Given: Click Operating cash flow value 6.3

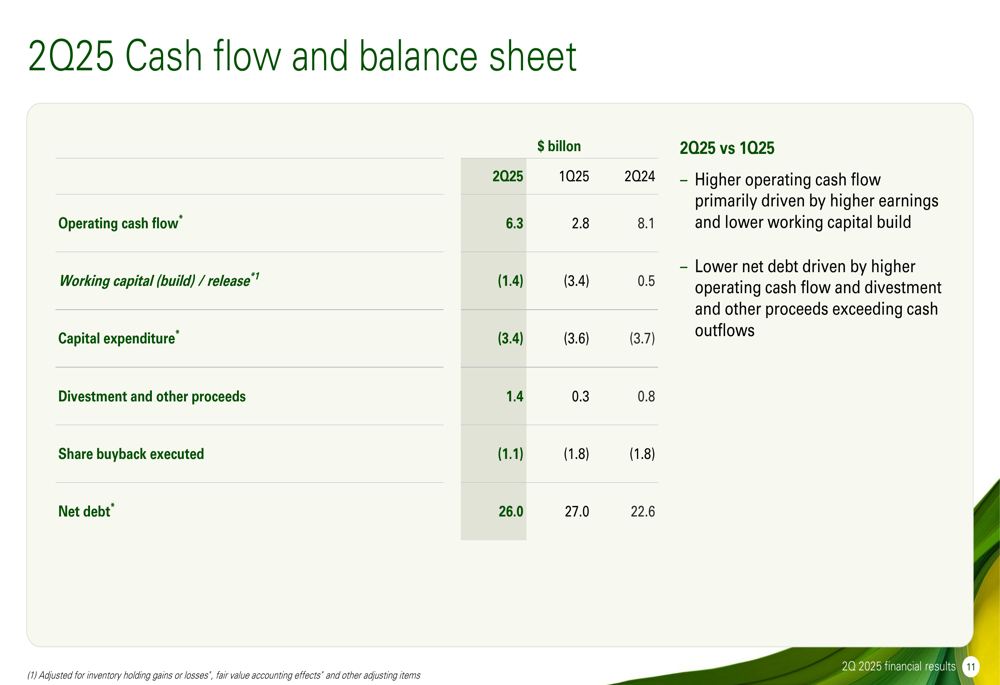Looking at the screenshot, I should click(x=515, y=223).
